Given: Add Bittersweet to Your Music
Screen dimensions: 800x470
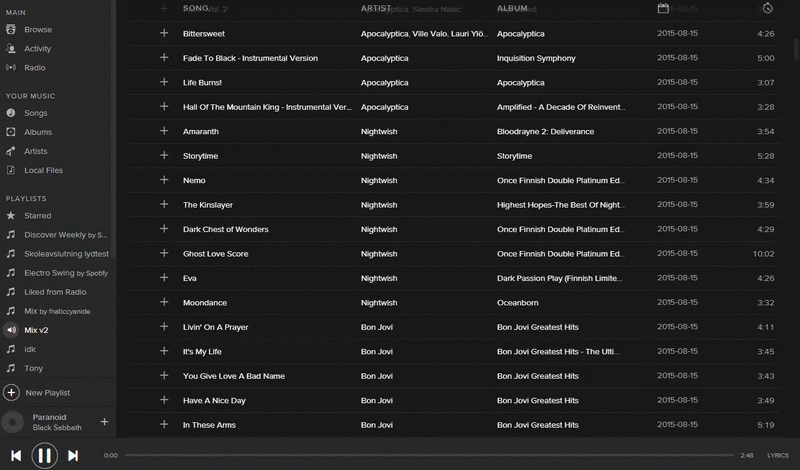Looking at the screenshot, I should 164,33.
